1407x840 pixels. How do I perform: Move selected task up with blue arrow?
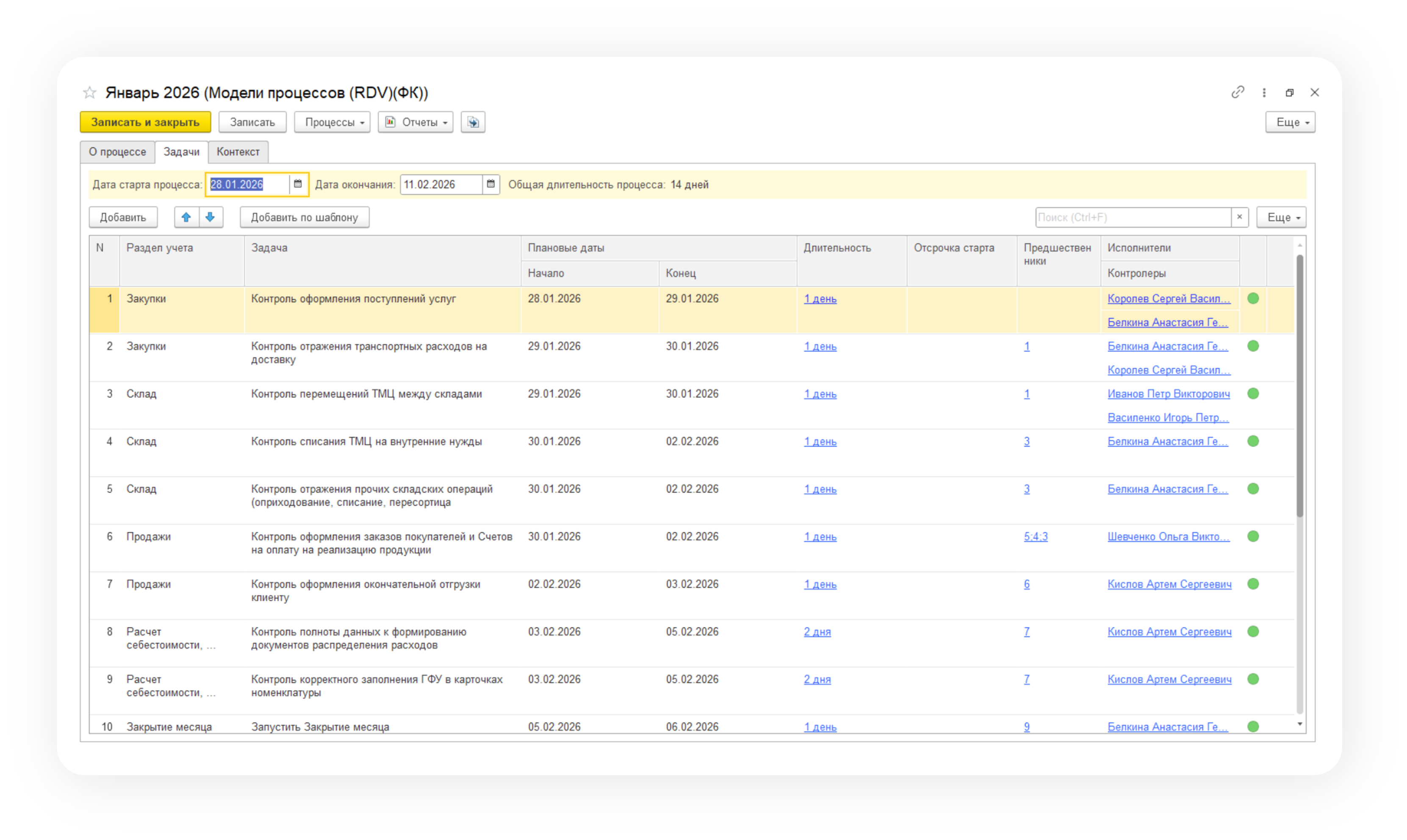pyautogui.click(x=186, y=217)
